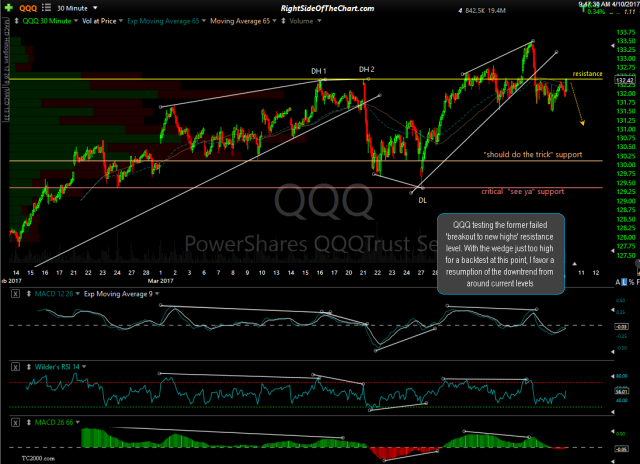Click the move arrows beside Volume
Screen dimensions: 640x464
(x=283, y=21)
